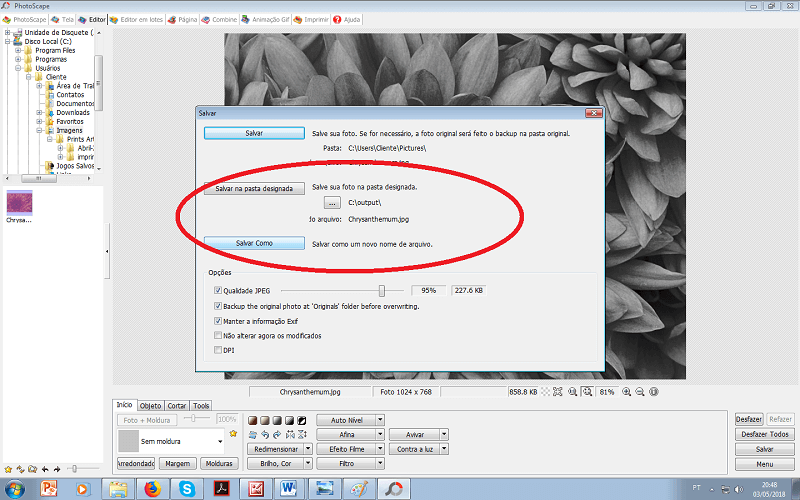Click the Firefox icon in the taskbar
800x500 pixels.
(x=152, y=488)
